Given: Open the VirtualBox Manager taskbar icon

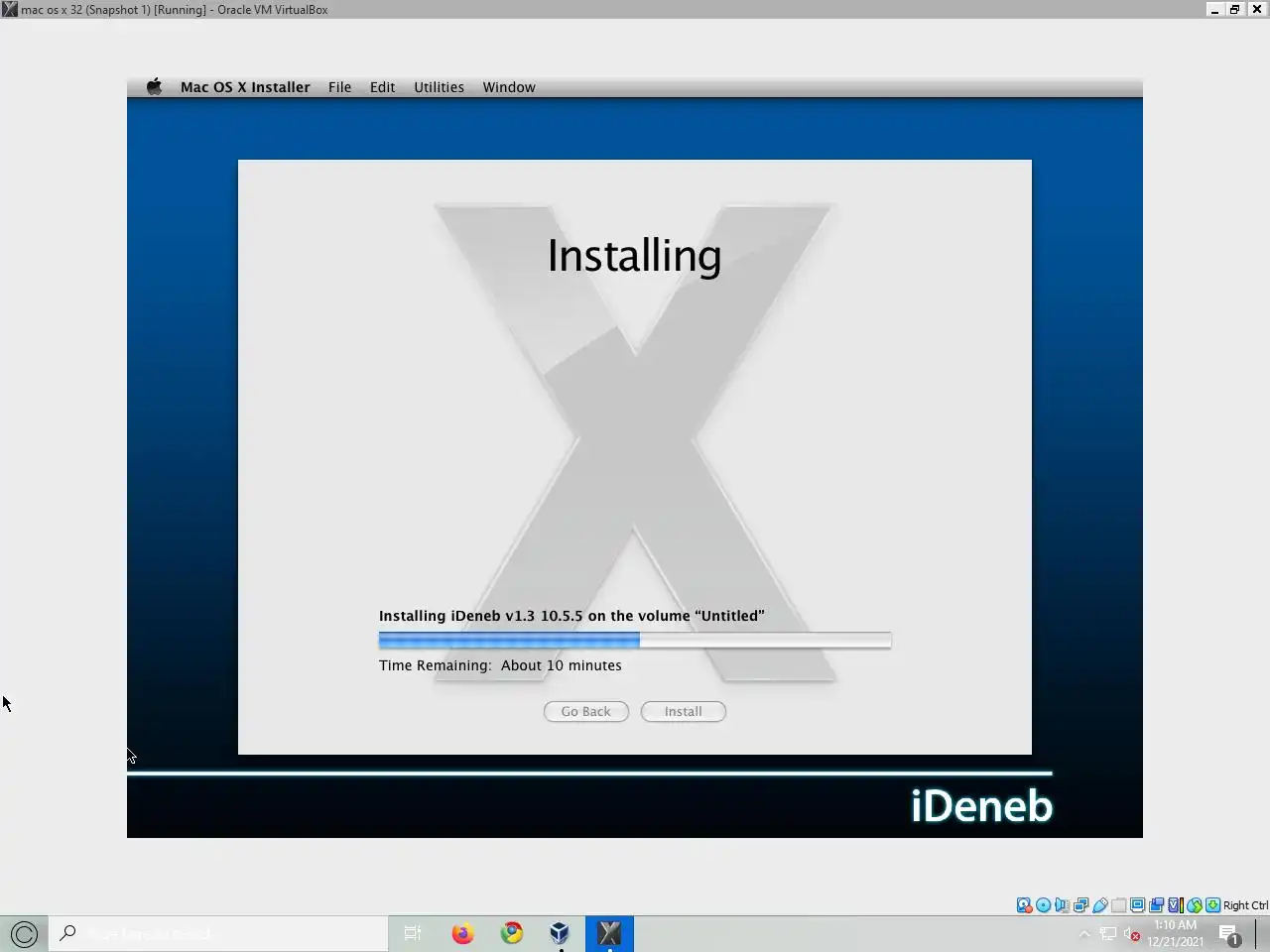Looking at the screenshot, I should pos(560,933).
